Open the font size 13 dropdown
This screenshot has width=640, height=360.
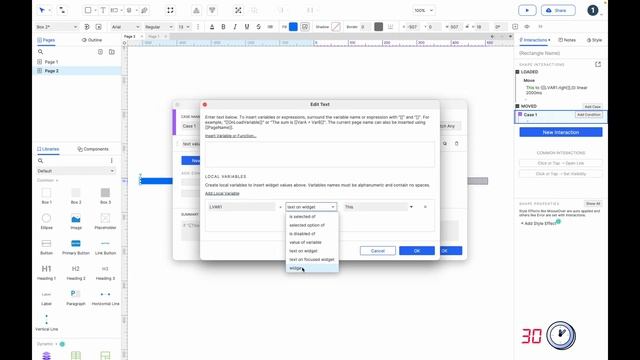(x=184, y=27)
